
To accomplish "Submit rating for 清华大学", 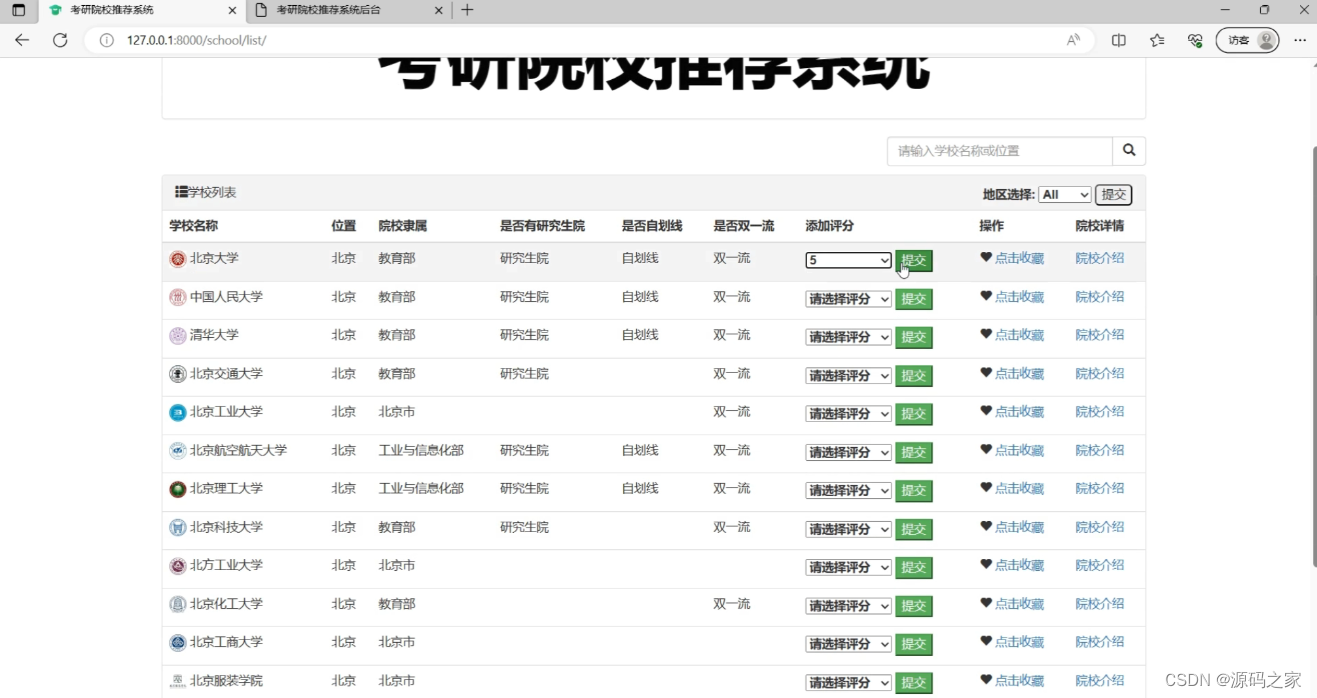I will [x=914, y=337].
